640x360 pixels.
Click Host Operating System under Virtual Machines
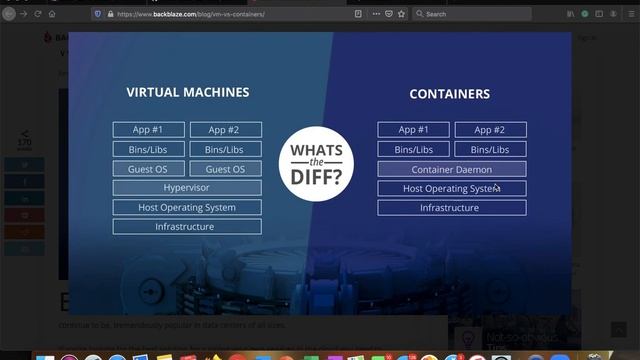click(187, 207)
